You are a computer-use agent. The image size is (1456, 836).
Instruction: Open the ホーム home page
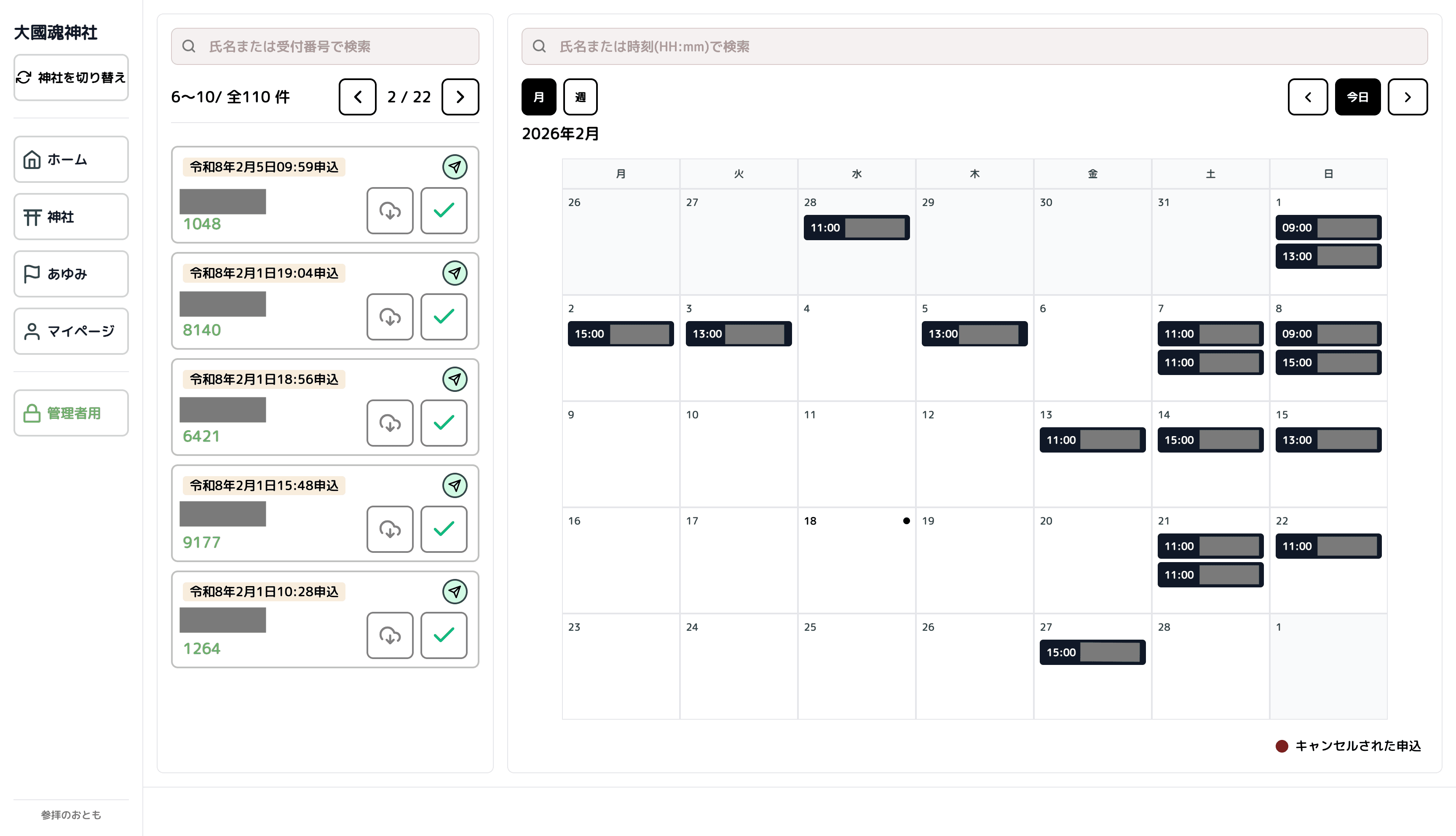71,160
